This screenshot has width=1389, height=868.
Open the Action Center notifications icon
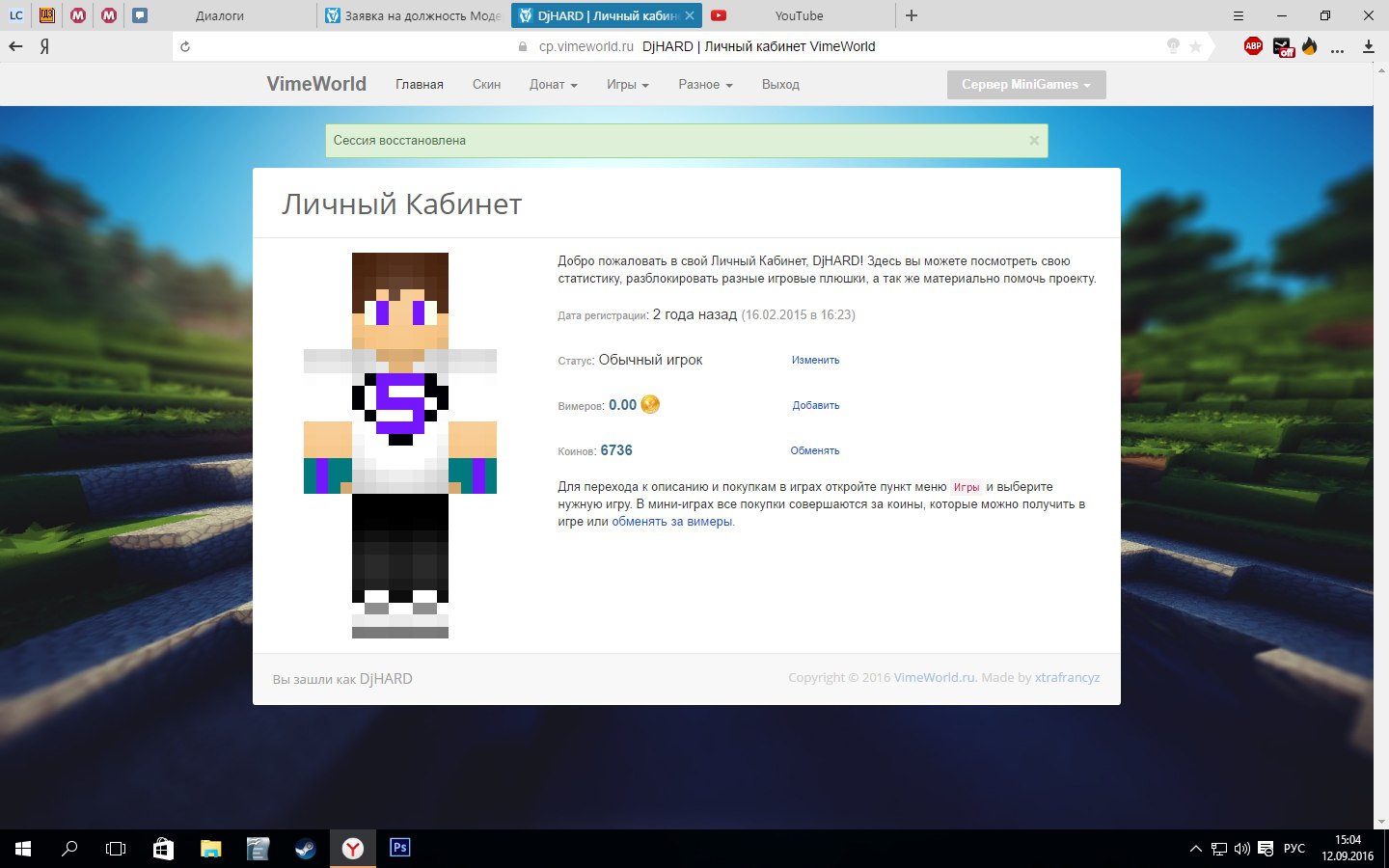(1266, 849)
